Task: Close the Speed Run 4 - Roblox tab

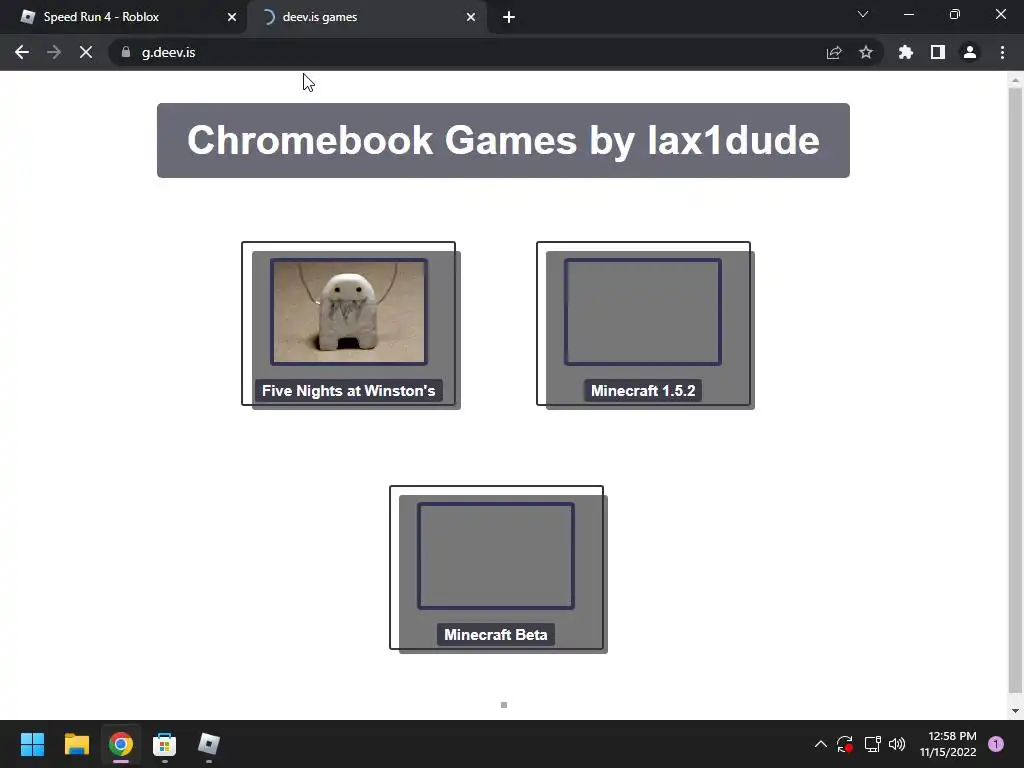Action: [x=232, y=17]
